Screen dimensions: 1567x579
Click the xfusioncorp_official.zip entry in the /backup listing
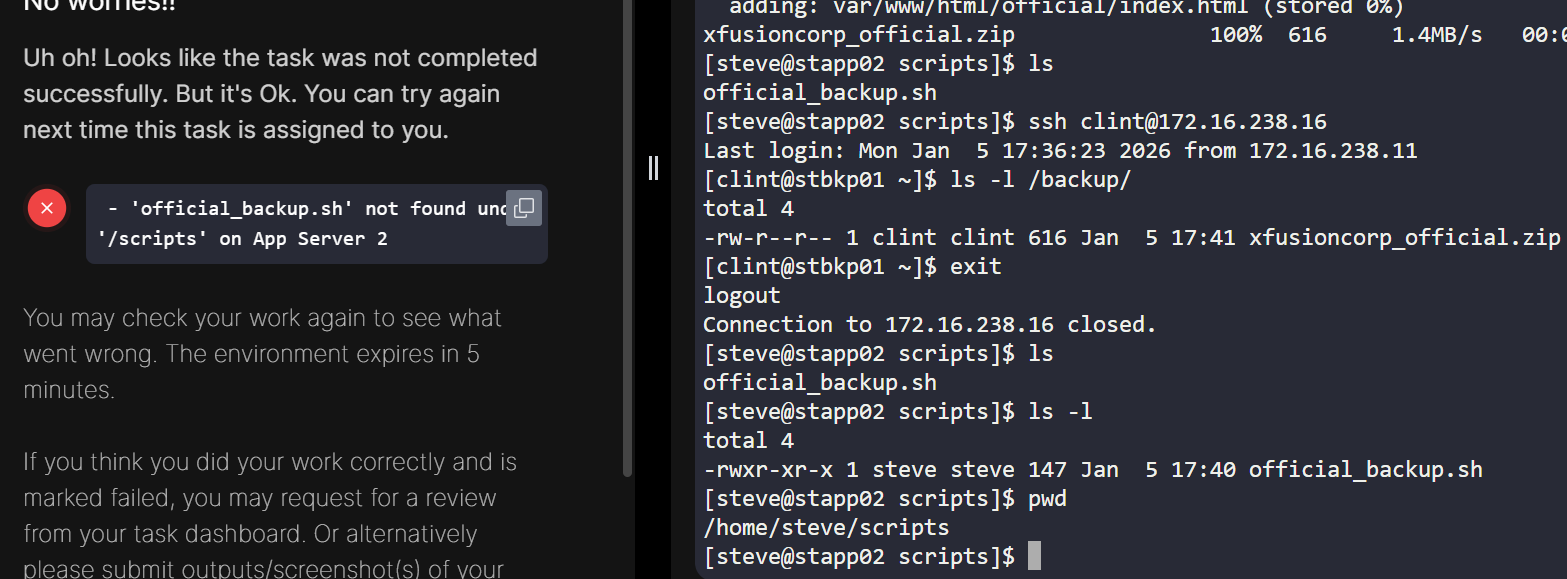click(1404, 238)
